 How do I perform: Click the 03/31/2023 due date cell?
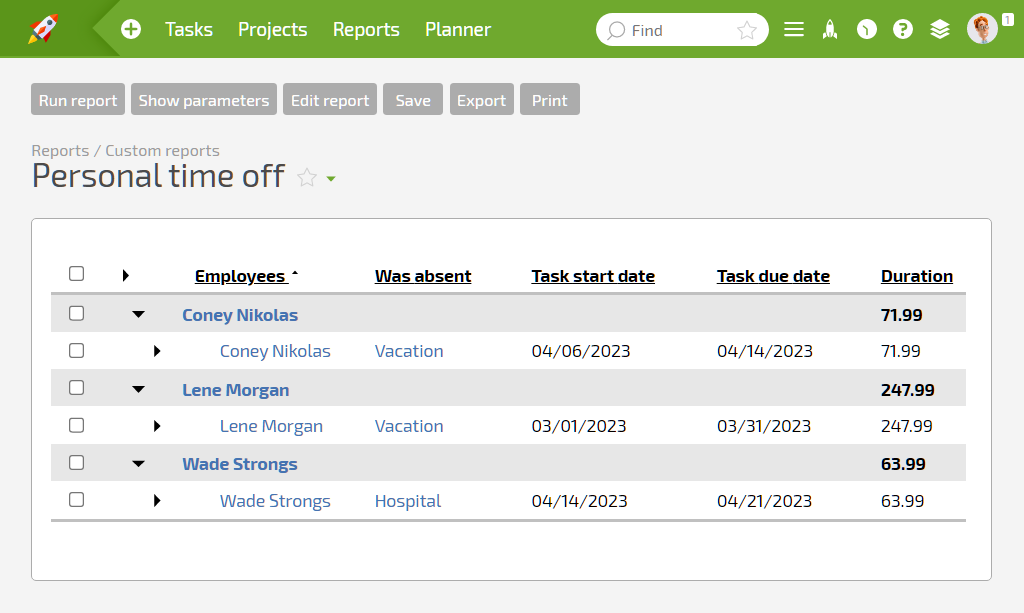coord(763,426)
